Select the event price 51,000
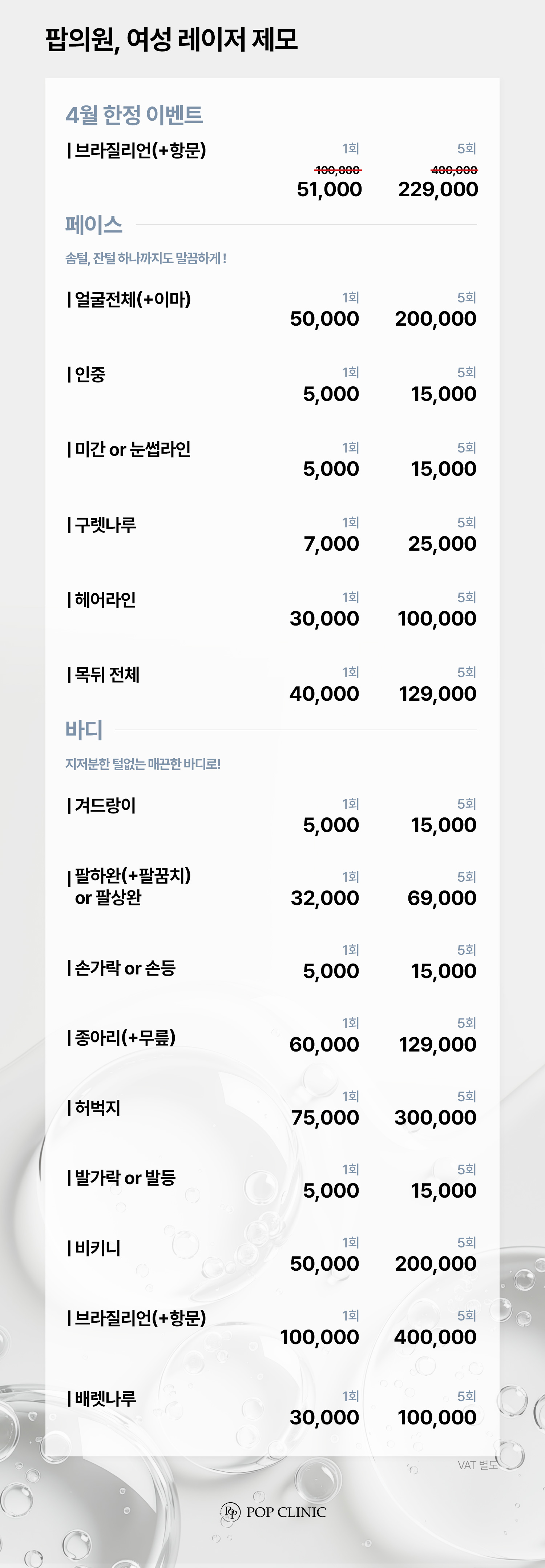This screenshot has width=545, height=1568. [x=329, y=189]
